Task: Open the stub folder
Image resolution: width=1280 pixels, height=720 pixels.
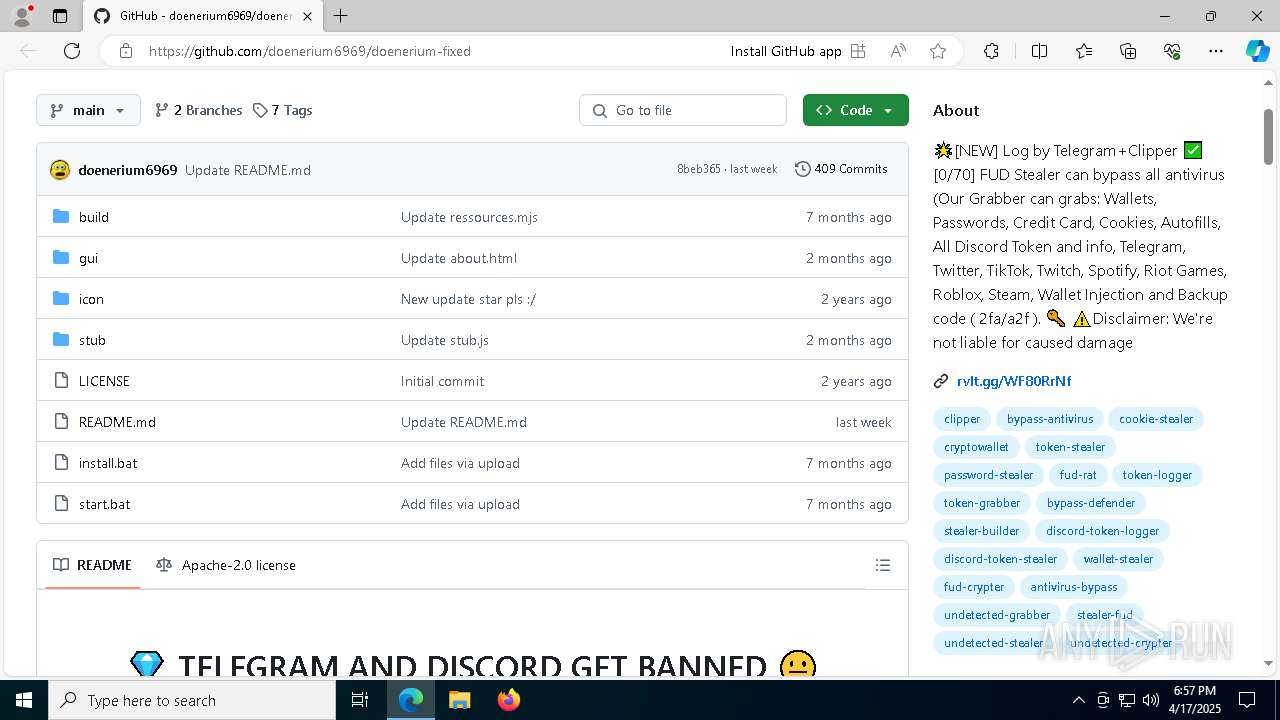Action: click(92, 340)
